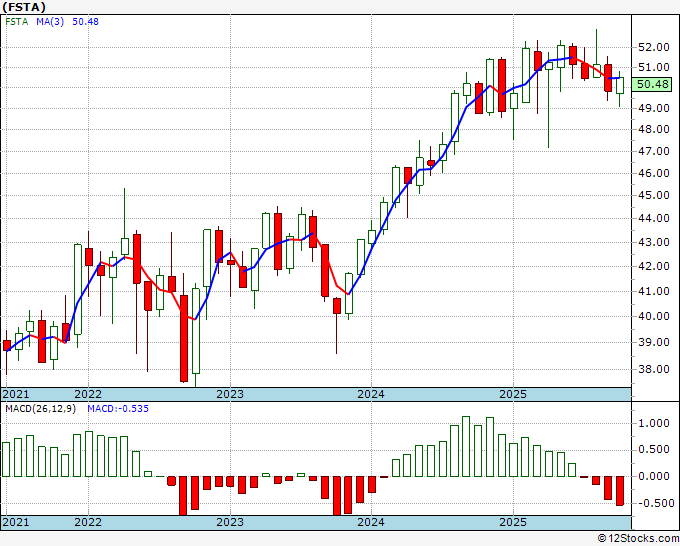
Task: Click 2022 on the price chart time axis
Action: 88,394
